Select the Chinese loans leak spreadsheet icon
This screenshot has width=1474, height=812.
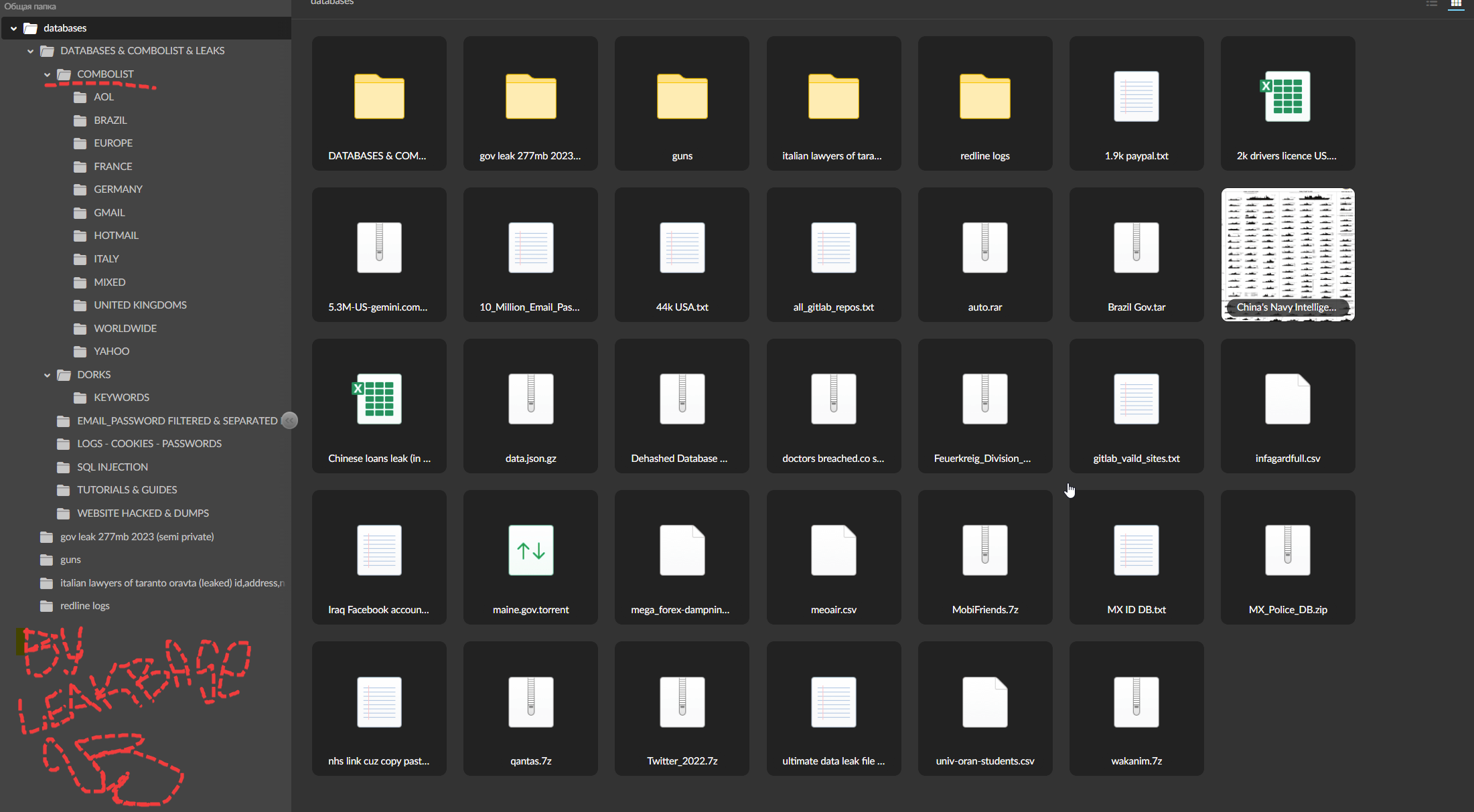(x=378, y=399)
